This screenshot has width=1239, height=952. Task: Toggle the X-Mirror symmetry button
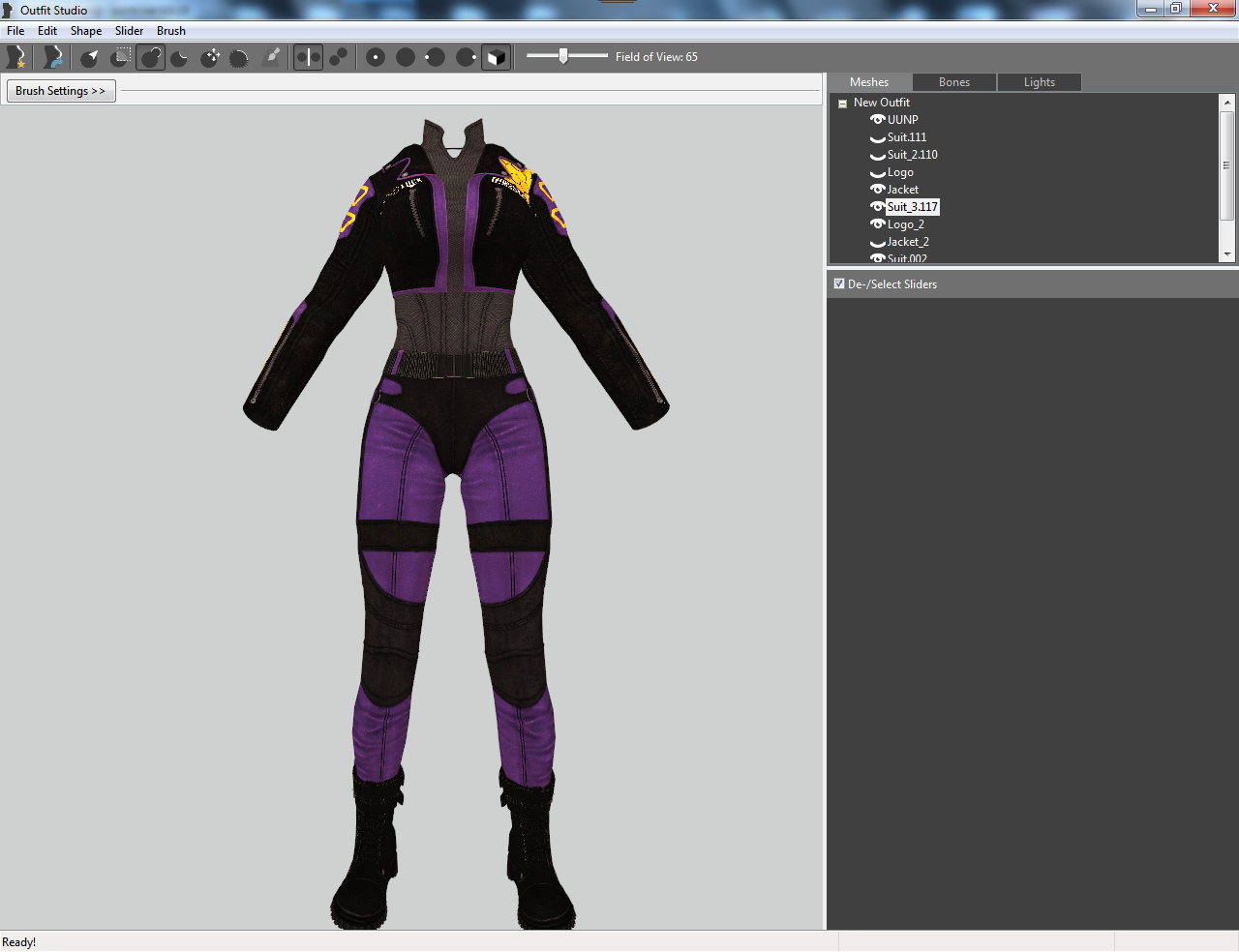(308, 57)
